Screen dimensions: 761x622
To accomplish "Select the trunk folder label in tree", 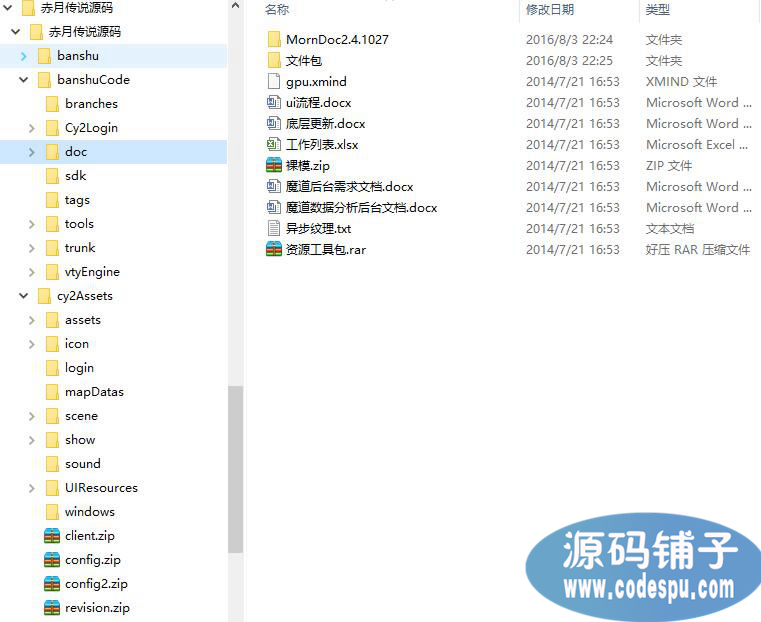I will (x=80, y=248).
